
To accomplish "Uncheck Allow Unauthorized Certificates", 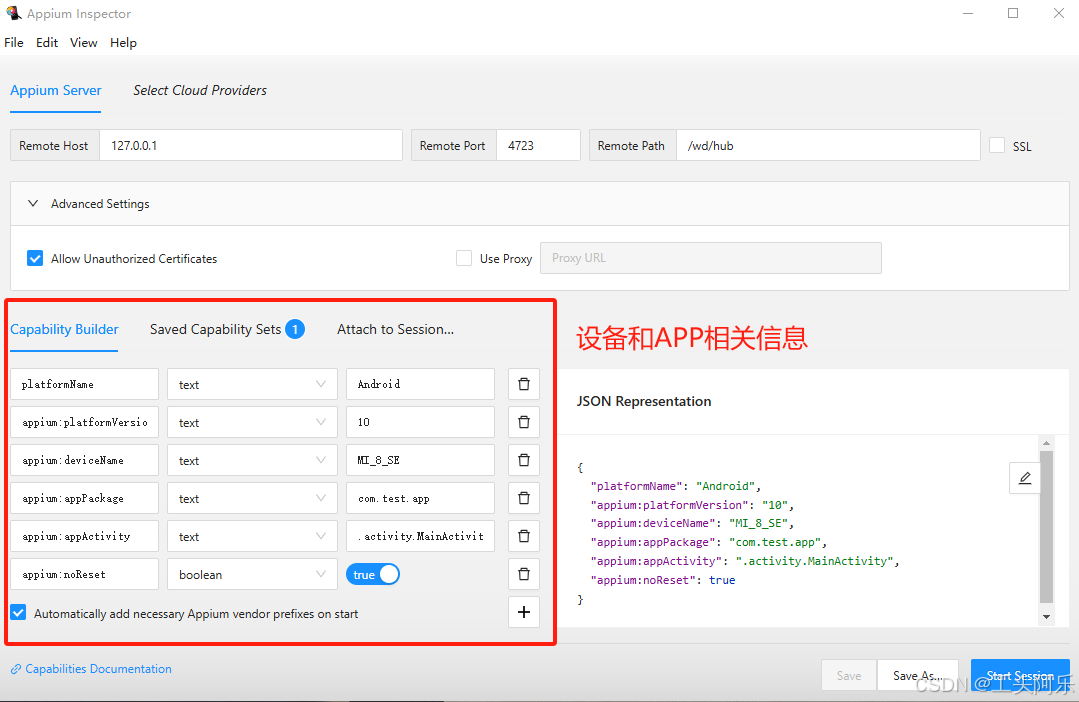I will (x=34, y=258).
